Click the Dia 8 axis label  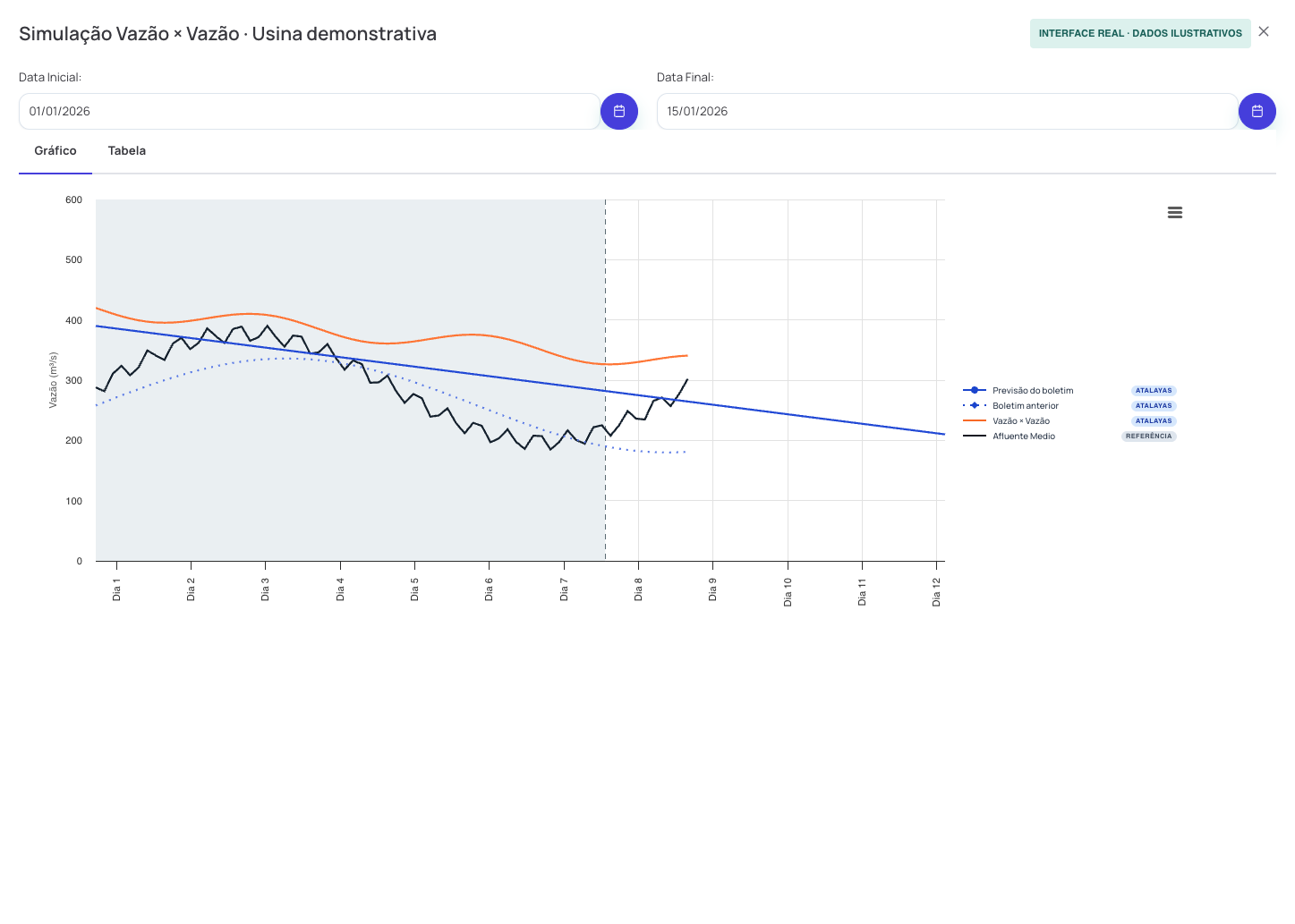click(x=638, y=589)
